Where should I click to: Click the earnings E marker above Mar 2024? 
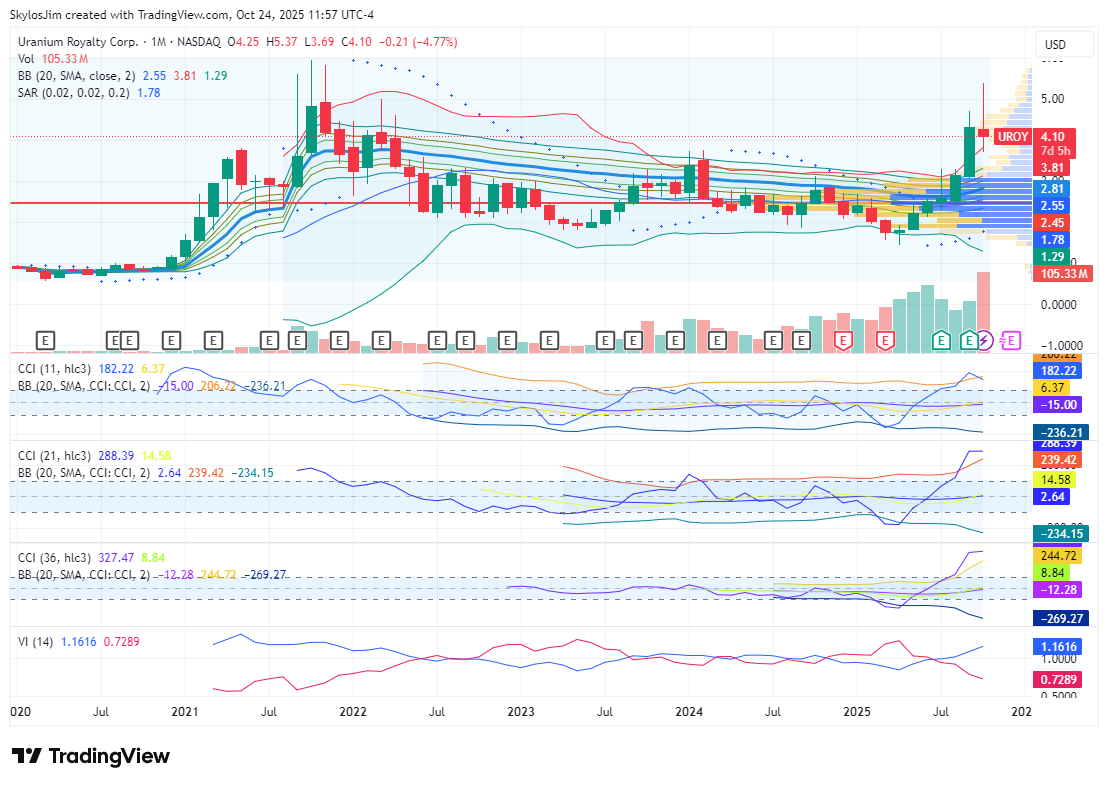coord(717,341)
